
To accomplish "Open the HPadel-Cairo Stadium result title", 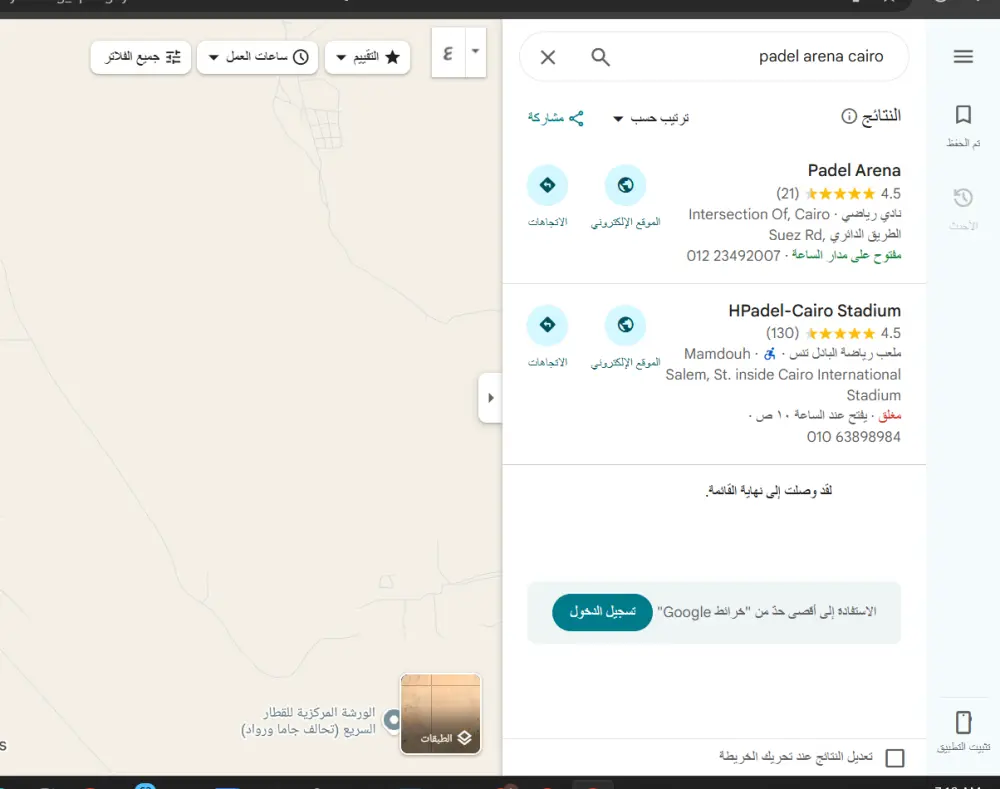I will (814, 311).
